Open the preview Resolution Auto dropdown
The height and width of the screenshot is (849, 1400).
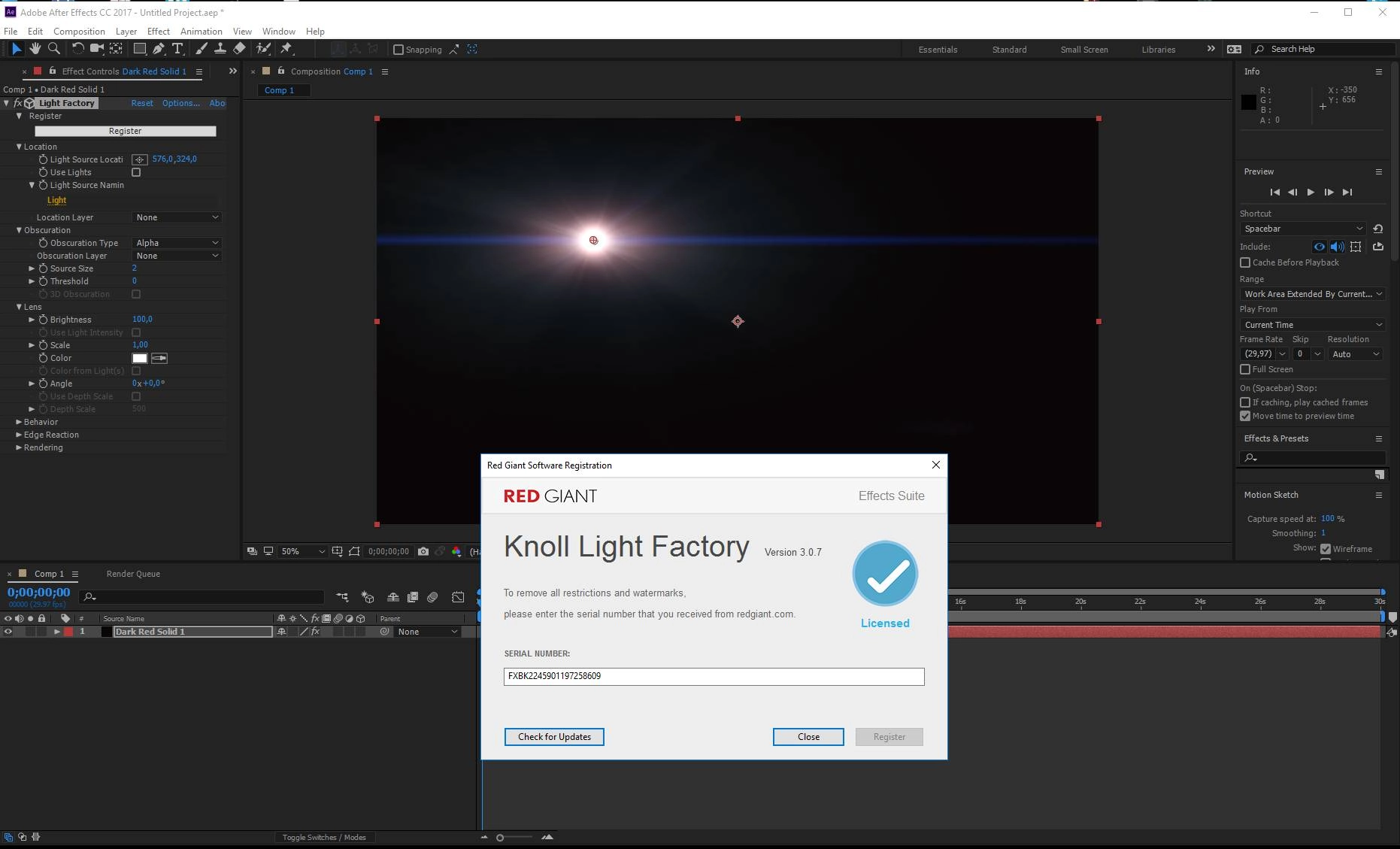point(1356,354)
